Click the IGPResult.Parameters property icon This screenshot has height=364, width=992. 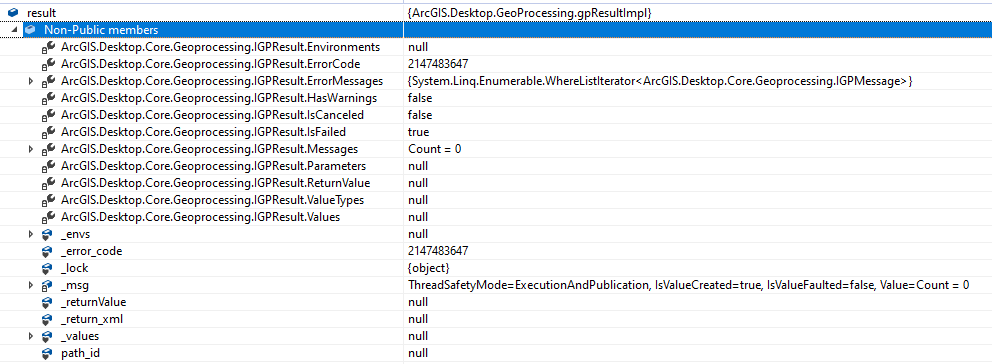tap(48, 166)
